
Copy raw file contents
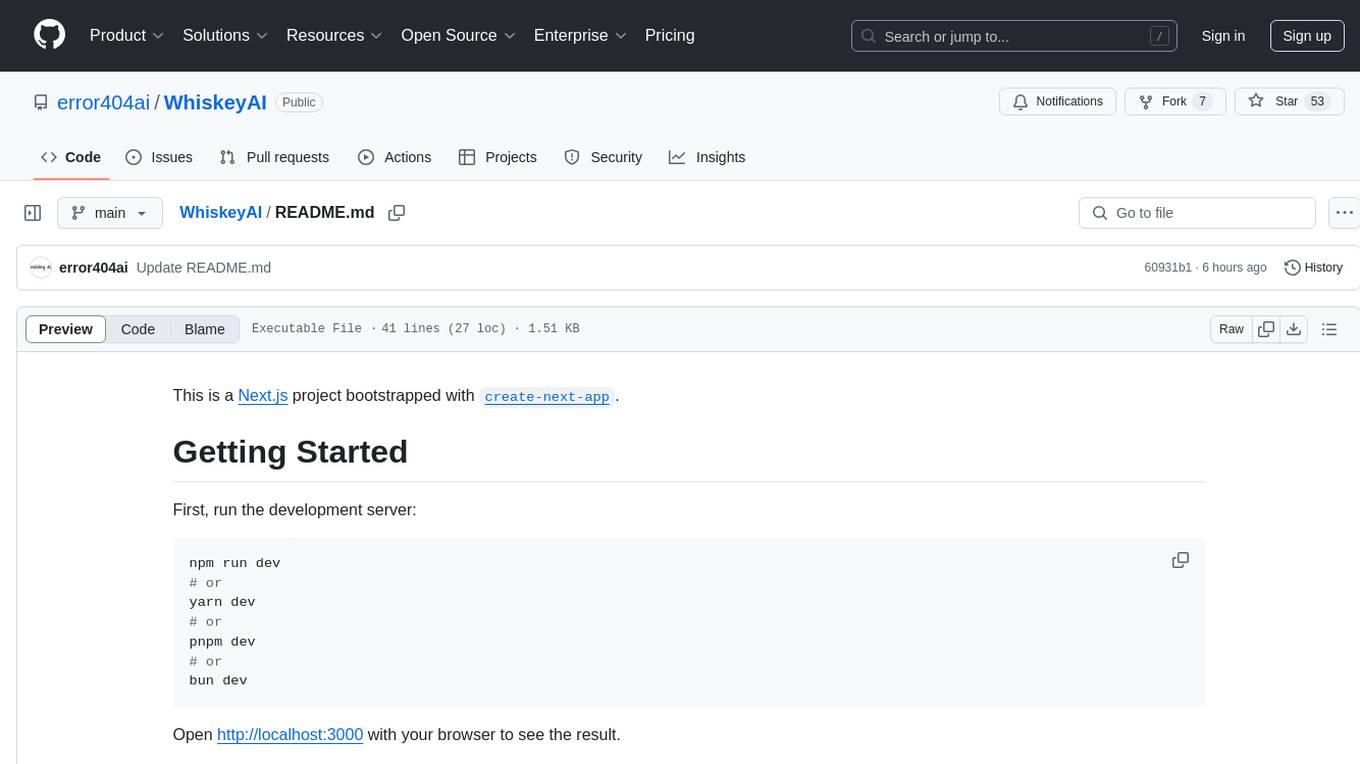(x=1266, y=329)
